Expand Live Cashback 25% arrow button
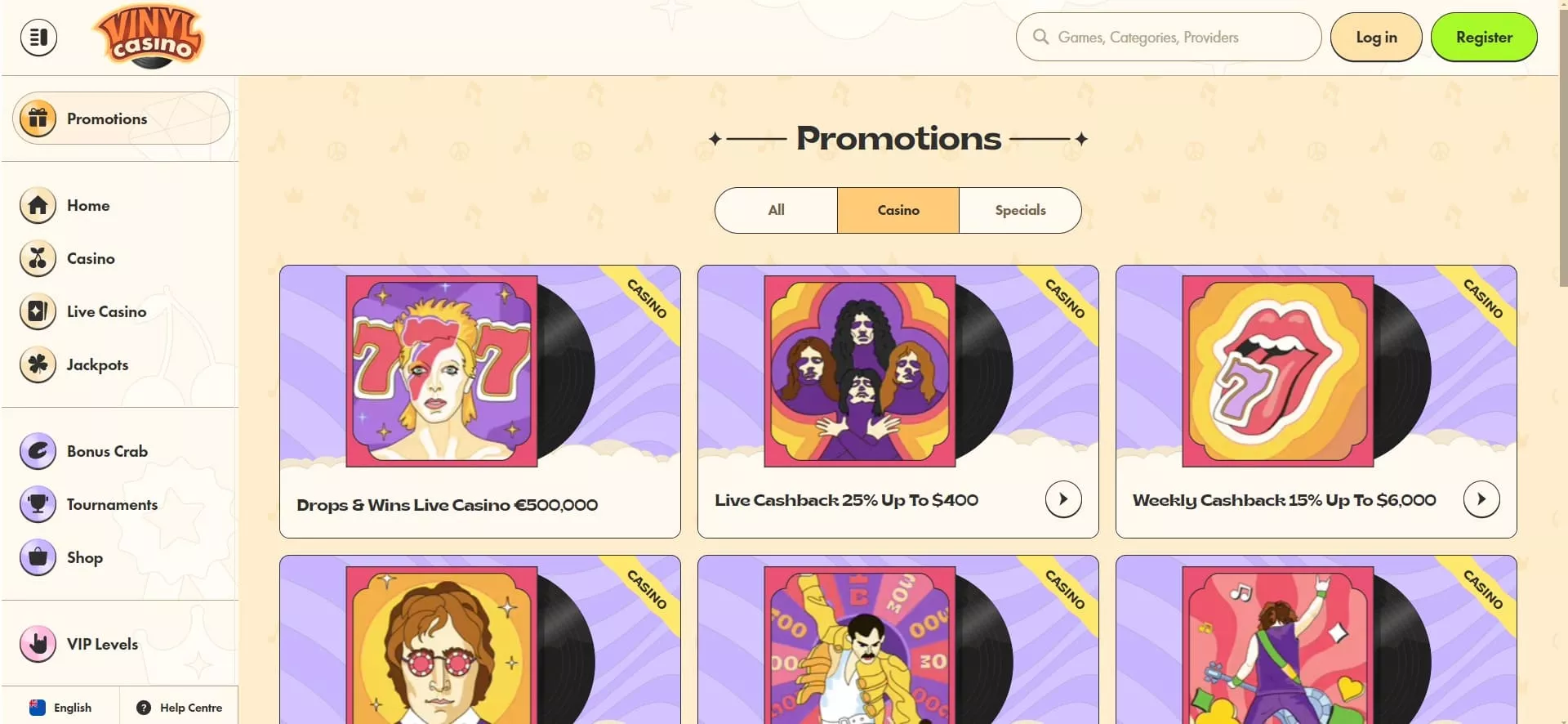Image resolution: width=1568 pixels, height=724 pixels. [1063, 499]
